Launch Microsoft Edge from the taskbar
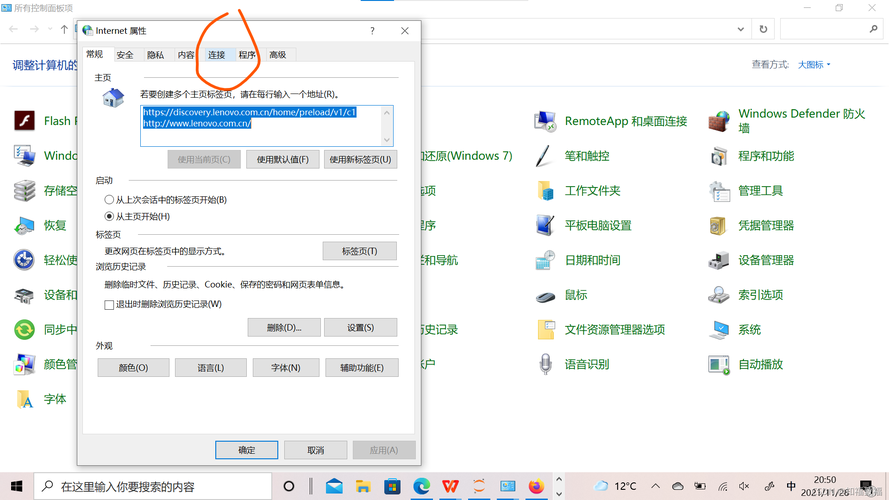The image size is (889, 500). click(x=421, y=486)
